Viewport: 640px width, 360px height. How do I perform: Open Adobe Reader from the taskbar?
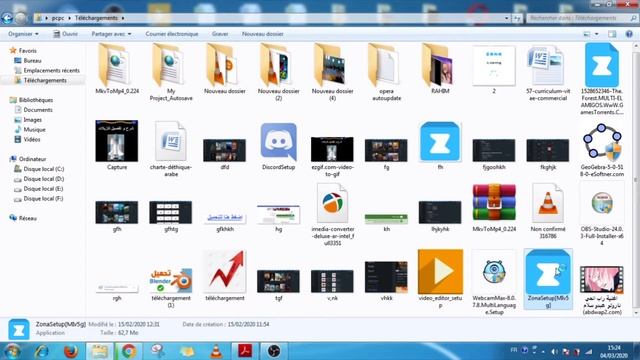click(245, 351)
